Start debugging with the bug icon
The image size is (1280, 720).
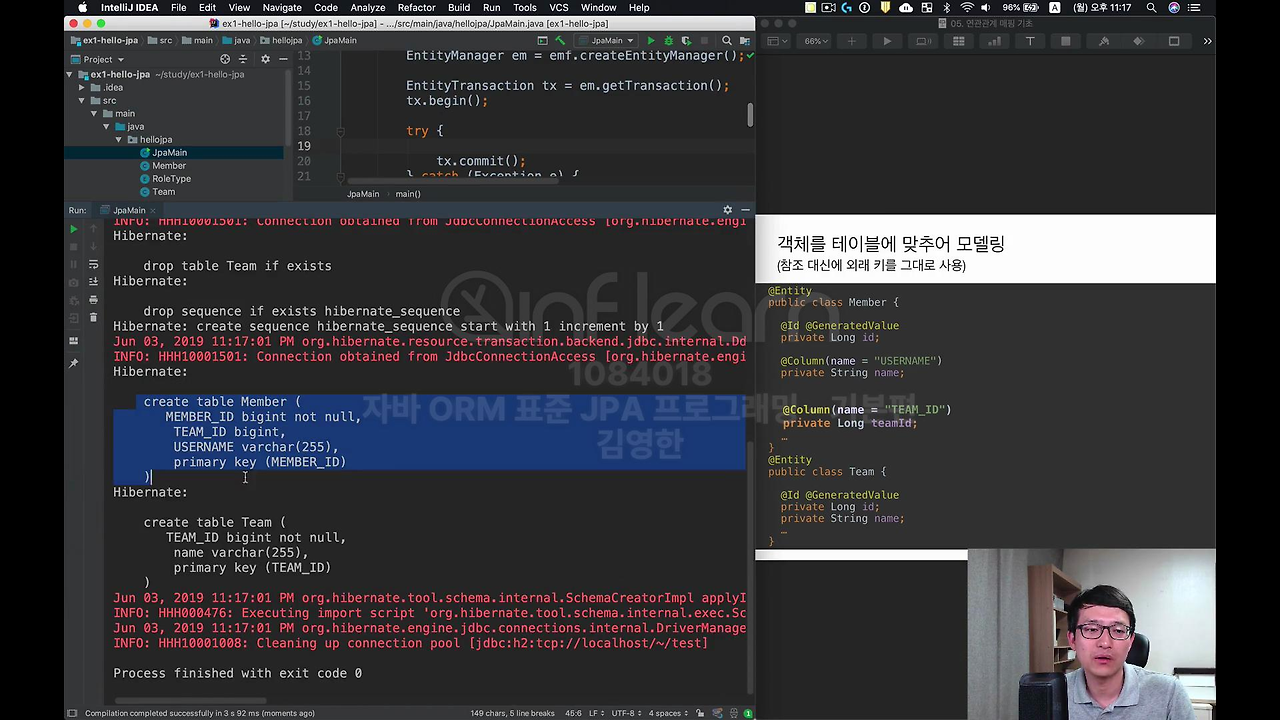667,41
